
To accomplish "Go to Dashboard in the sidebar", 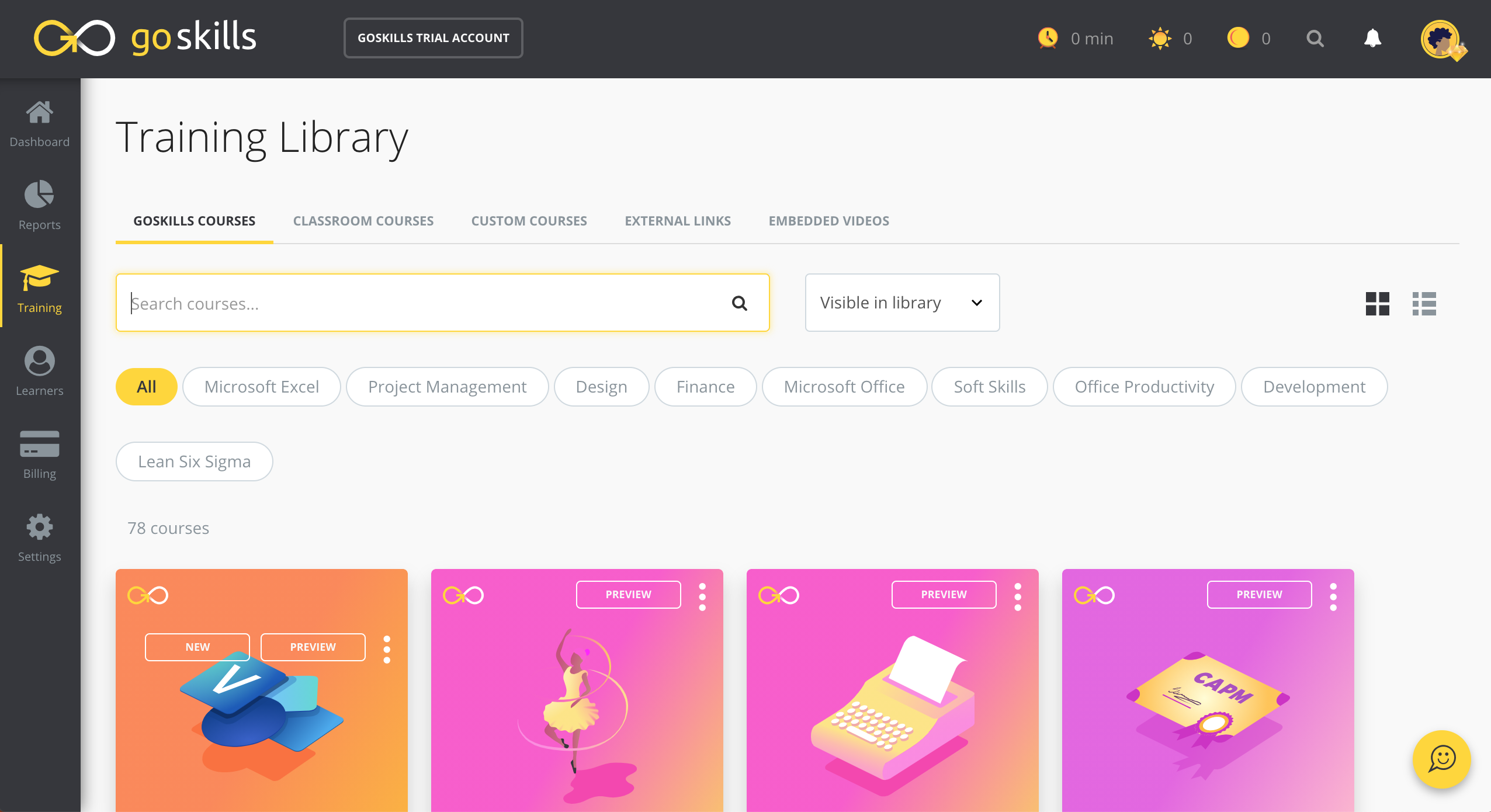I will pyautogui.click(x=39, y=123).
